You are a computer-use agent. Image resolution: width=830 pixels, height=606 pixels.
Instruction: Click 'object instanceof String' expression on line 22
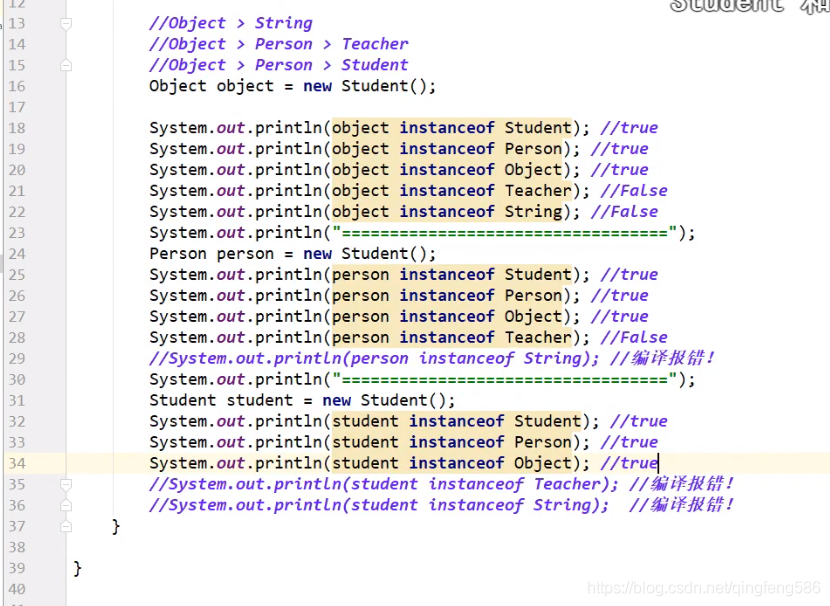click(447, 212)
